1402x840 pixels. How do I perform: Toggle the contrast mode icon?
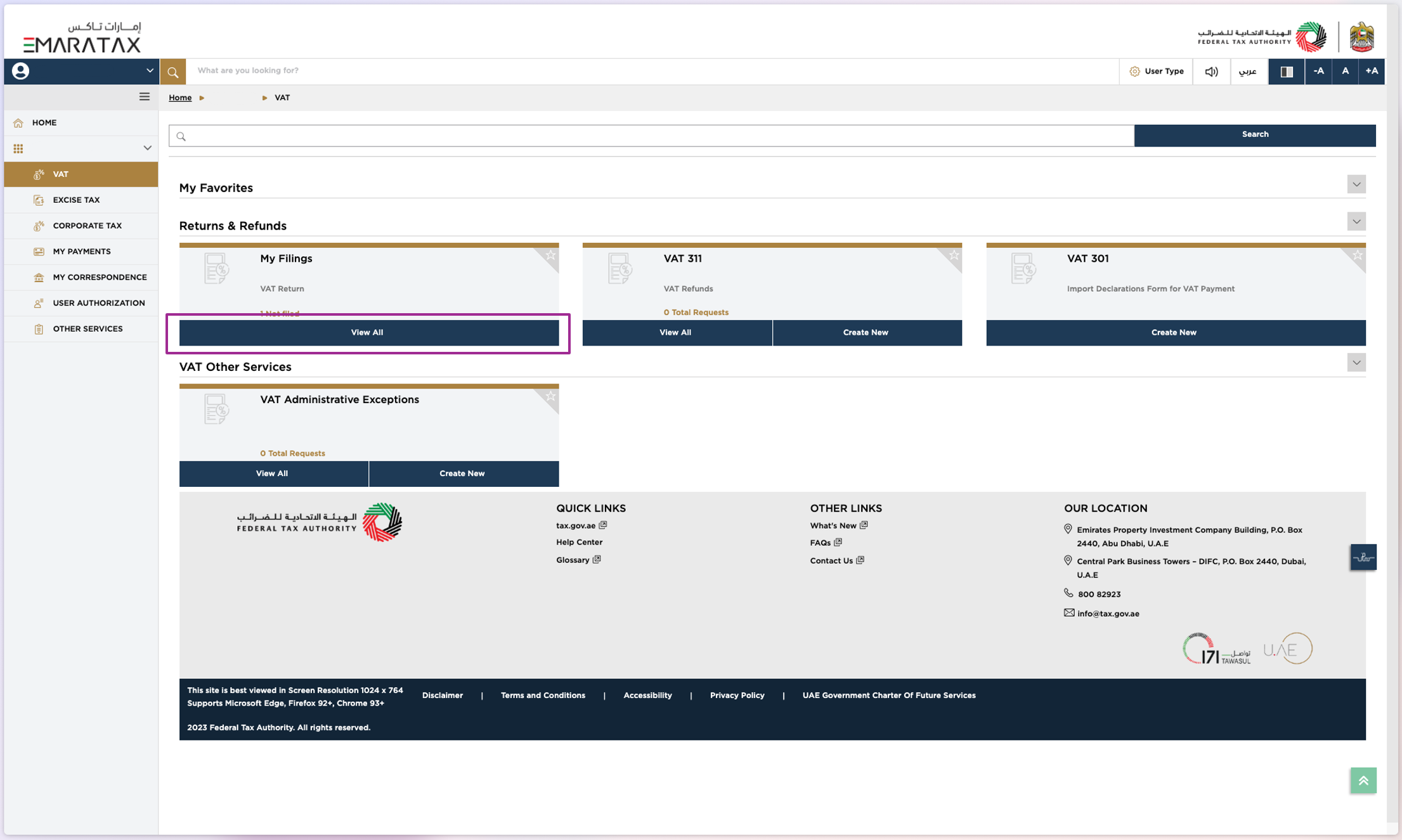coord(1286,72)
